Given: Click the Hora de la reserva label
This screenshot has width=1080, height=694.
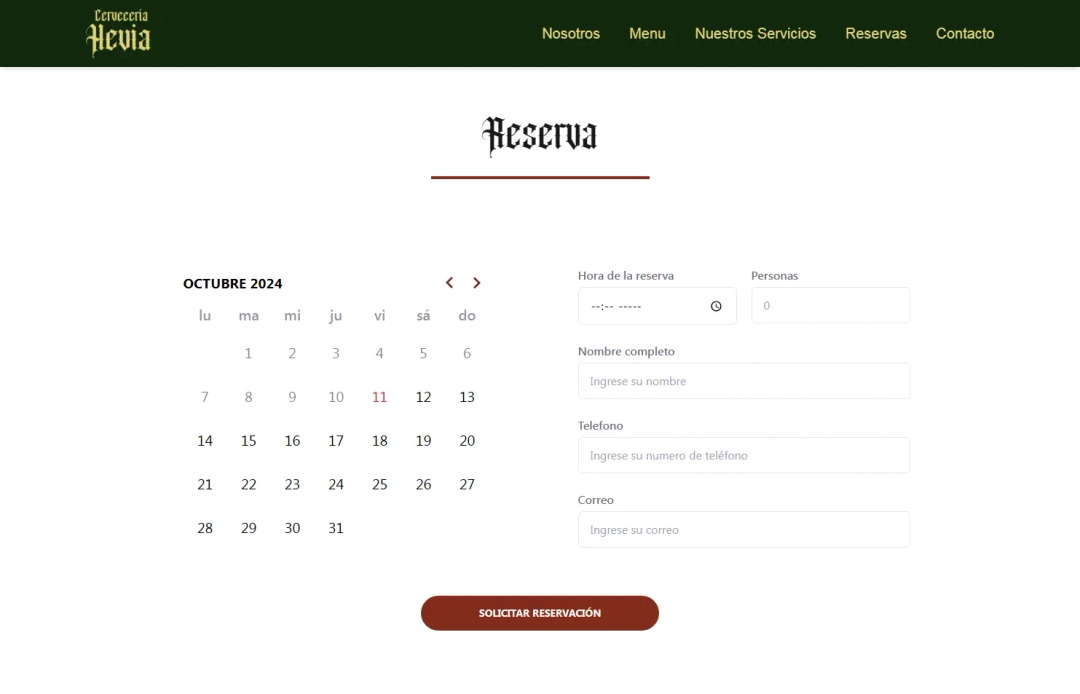Looking at the screenshot, I should click(626, 275).
